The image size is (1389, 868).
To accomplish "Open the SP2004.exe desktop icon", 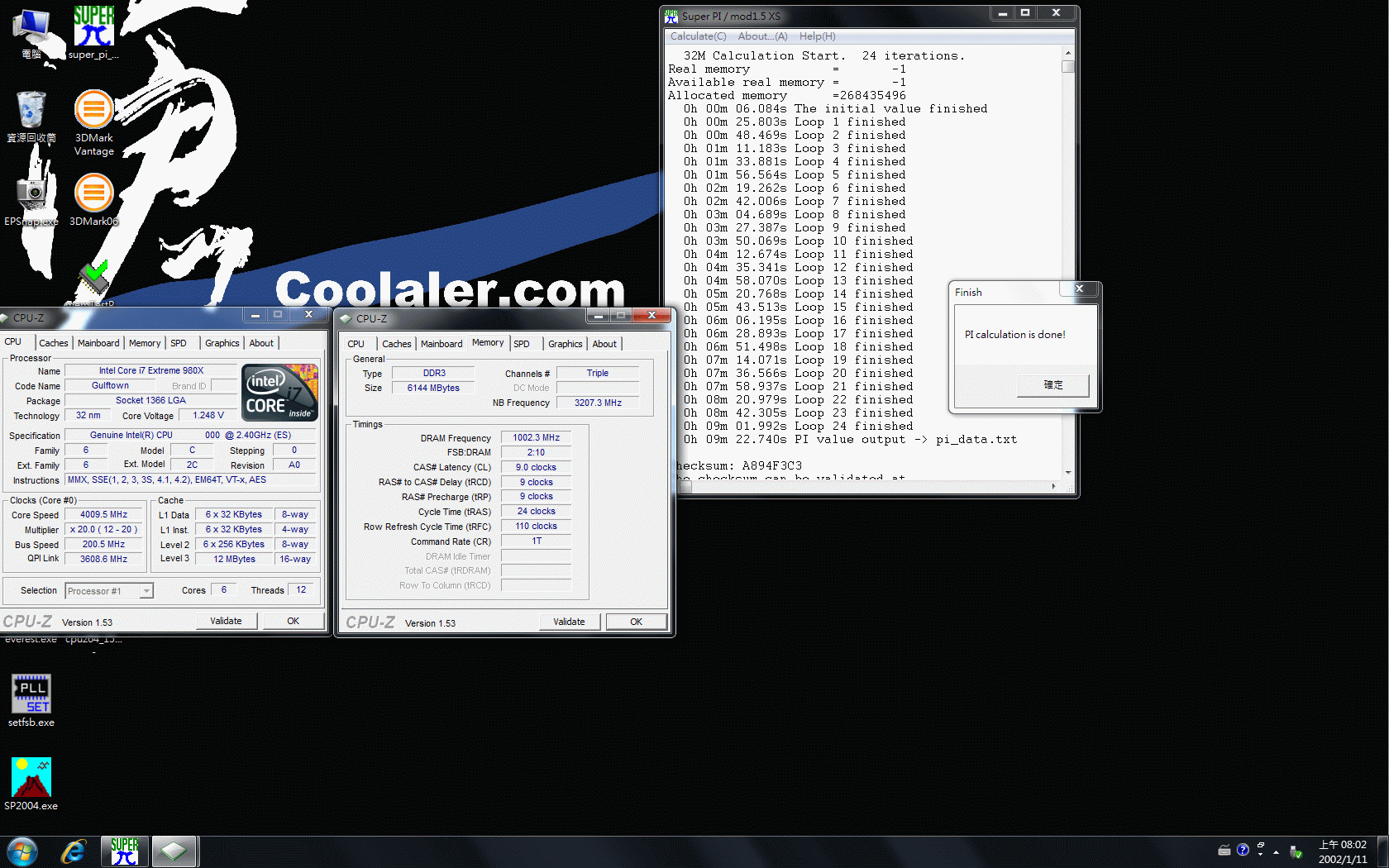I will pyautogui.click(x=31, y=784).
